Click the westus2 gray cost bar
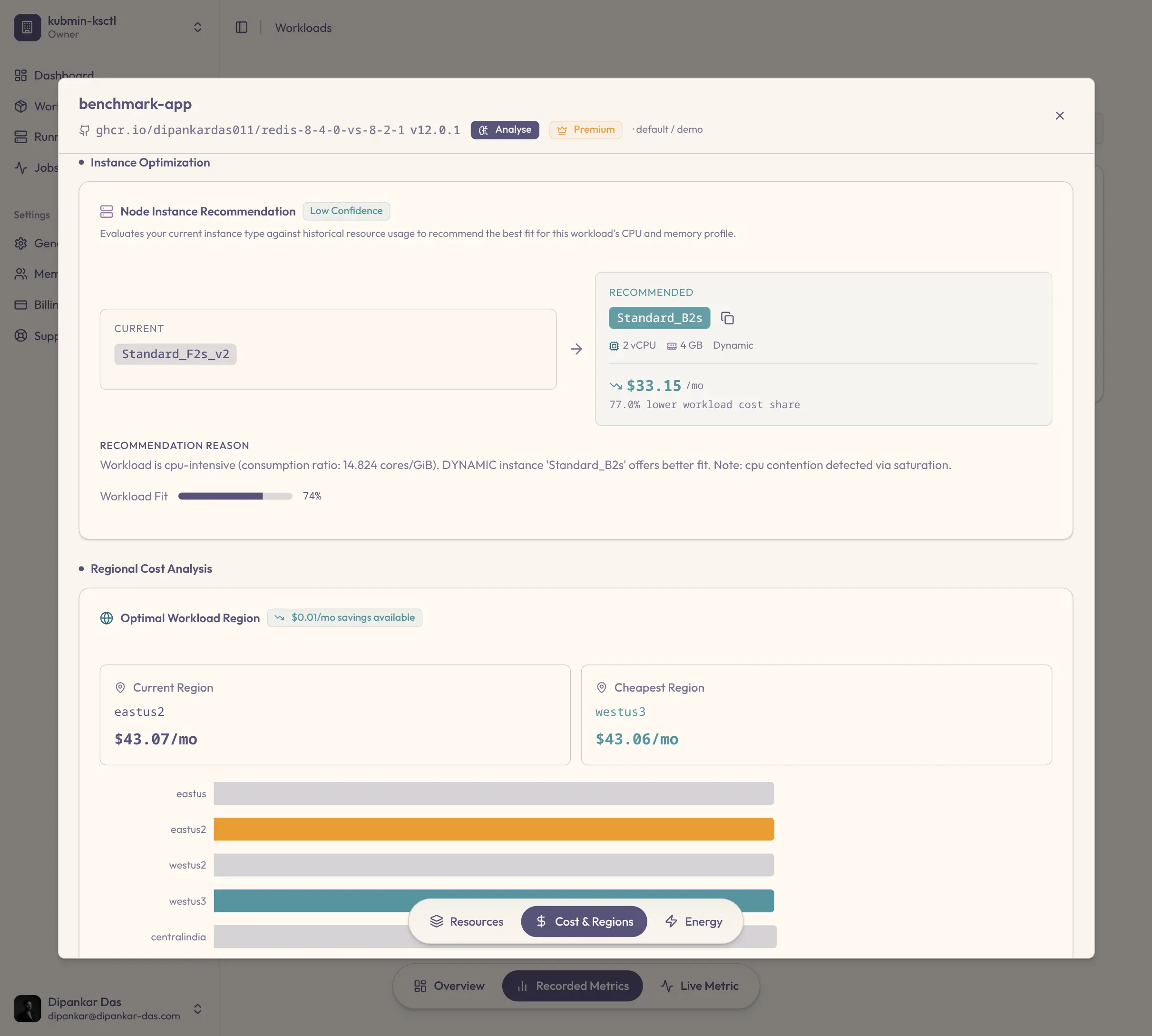 (x=493, y=865)
